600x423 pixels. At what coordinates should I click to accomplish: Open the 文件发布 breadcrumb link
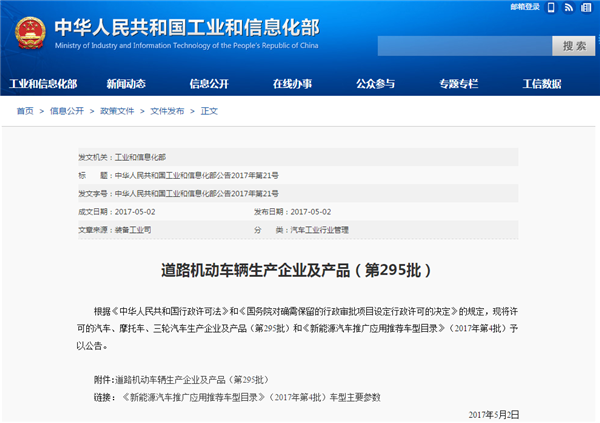(x=168, y=111)
